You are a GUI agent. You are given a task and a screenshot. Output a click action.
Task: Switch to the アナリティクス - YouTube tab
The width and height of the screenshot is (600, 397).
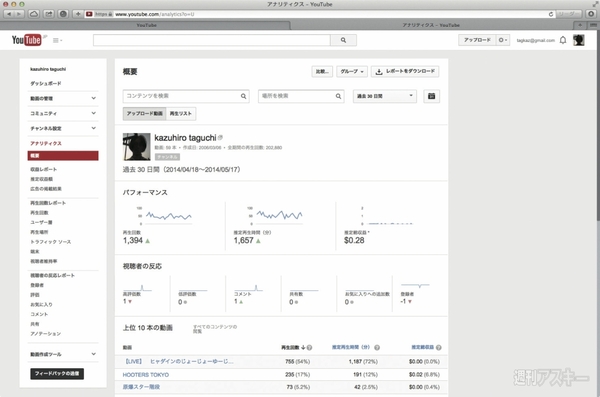click(x=432, y=25)
